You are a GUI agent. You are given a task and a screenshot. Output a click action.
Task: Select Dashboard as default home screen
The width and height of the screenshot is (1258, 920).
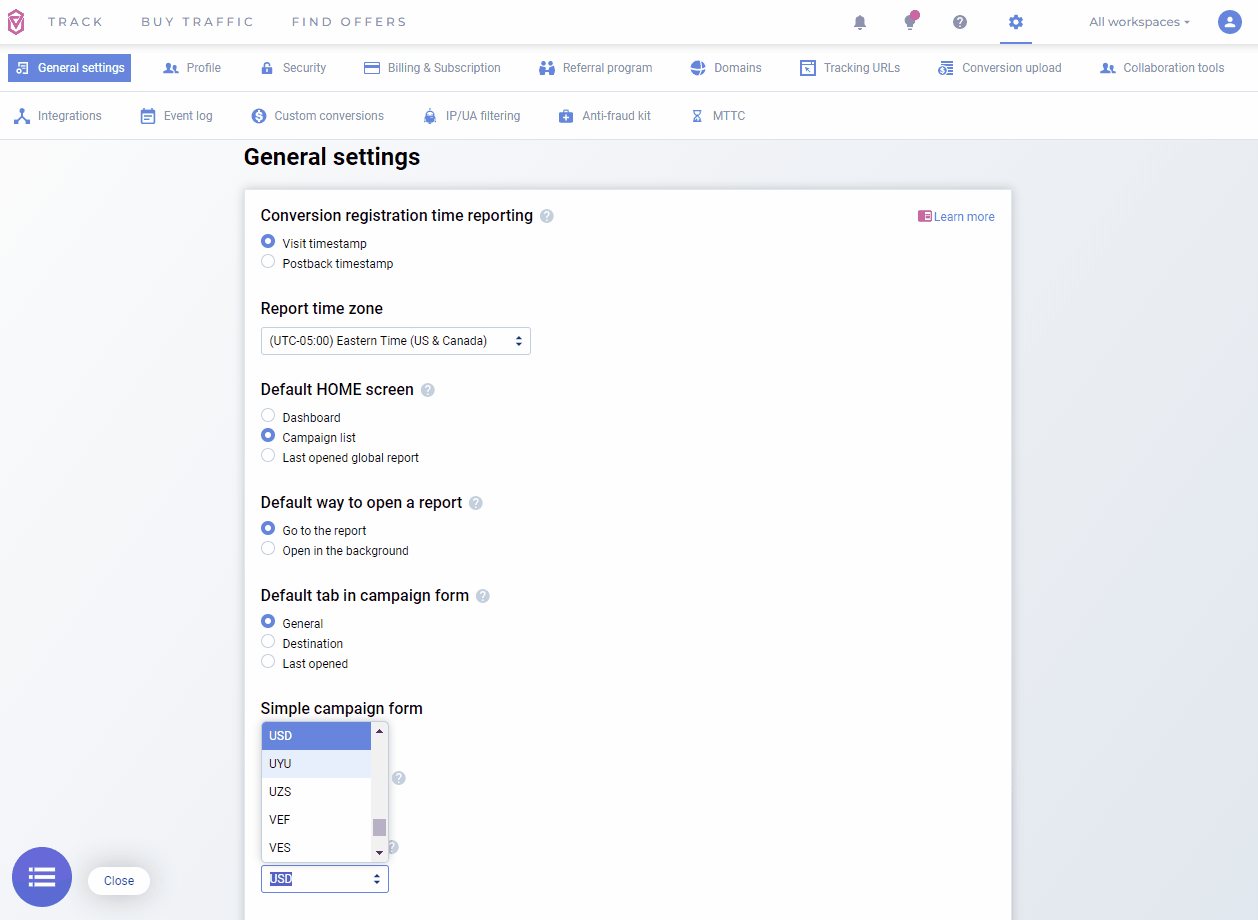tap(268, 416)
